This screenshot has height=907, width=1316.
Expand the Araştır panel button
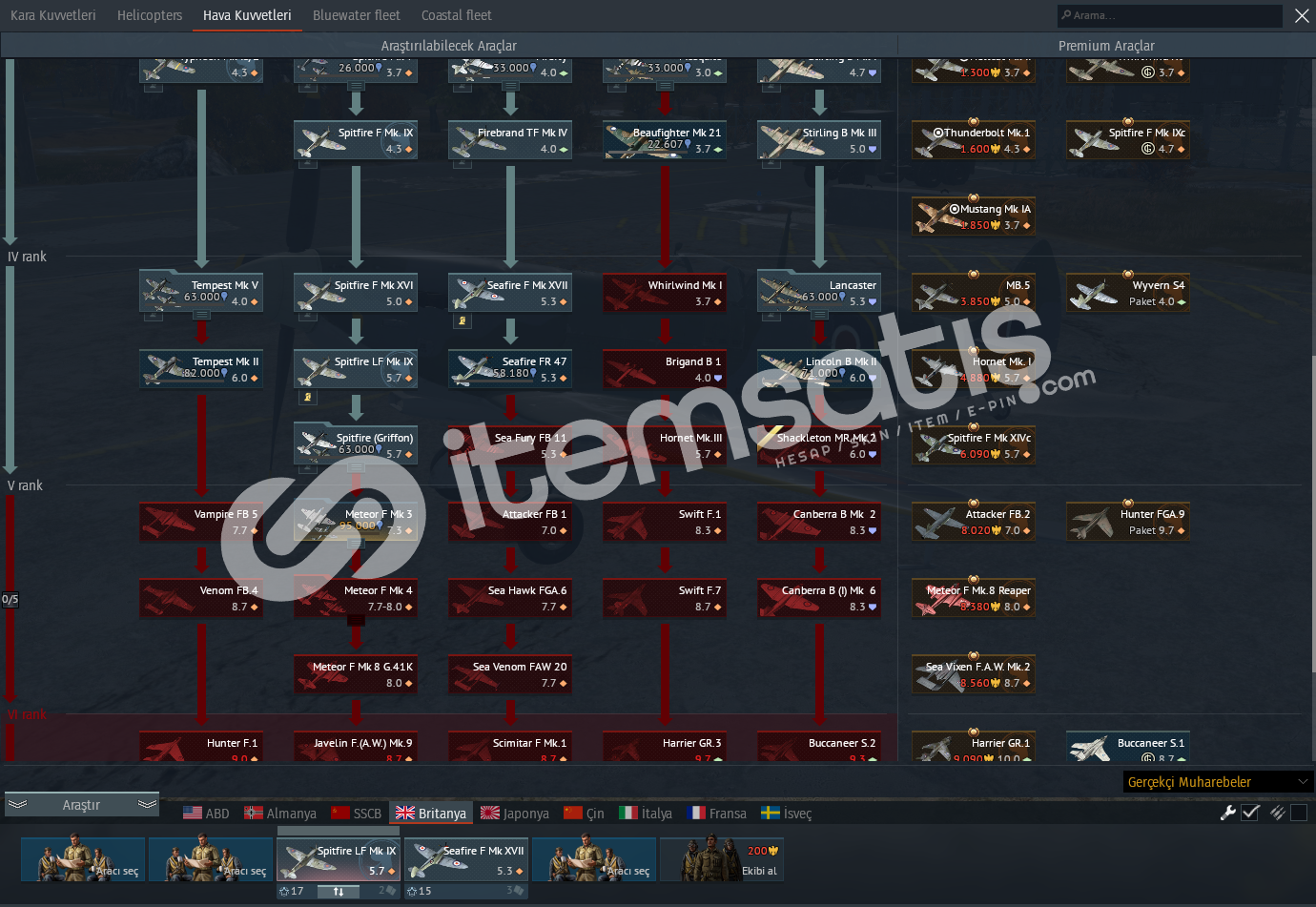[x=81, y=805]
